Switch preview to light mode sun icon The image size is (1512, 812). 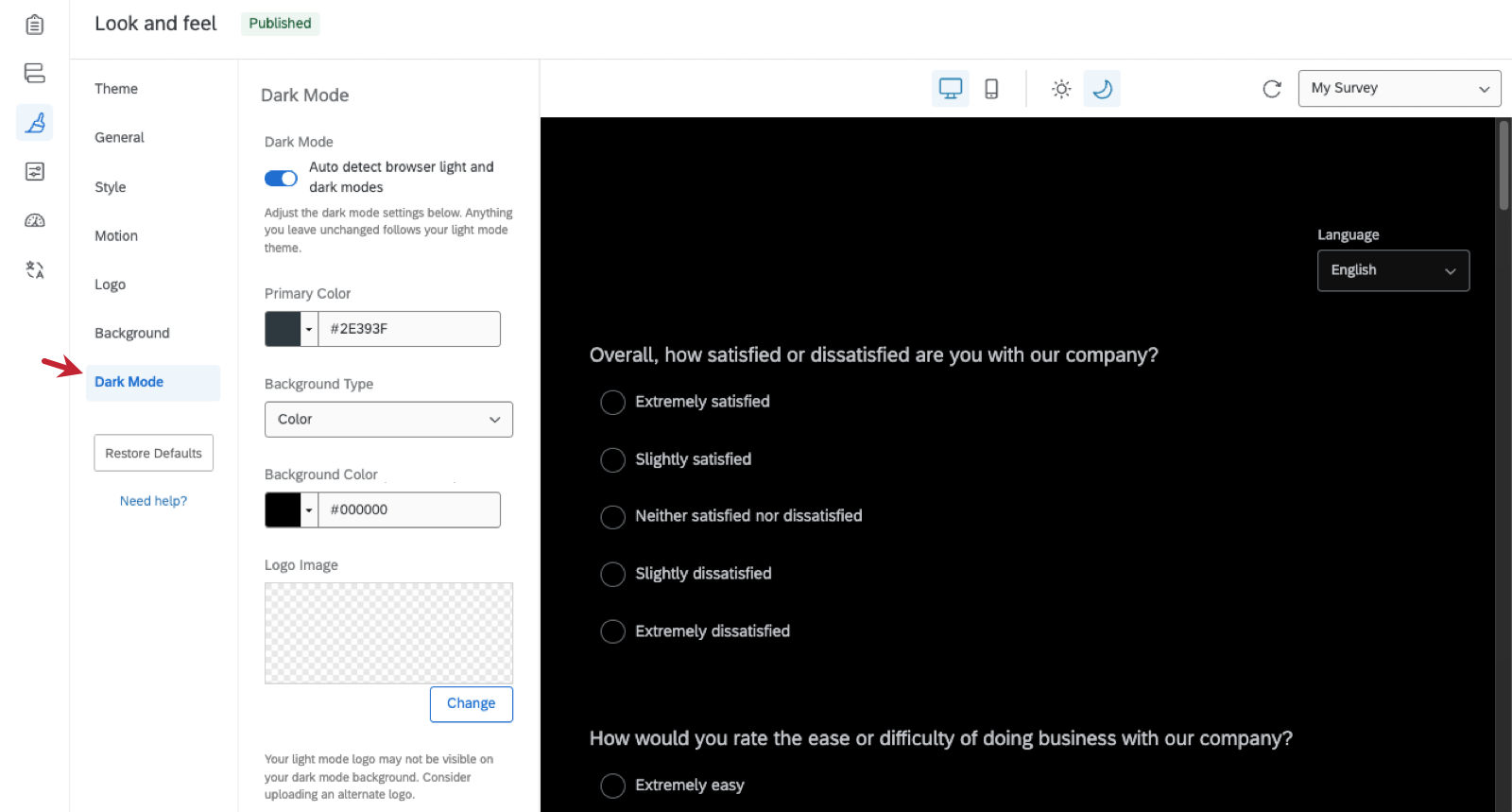point(1061,89)
